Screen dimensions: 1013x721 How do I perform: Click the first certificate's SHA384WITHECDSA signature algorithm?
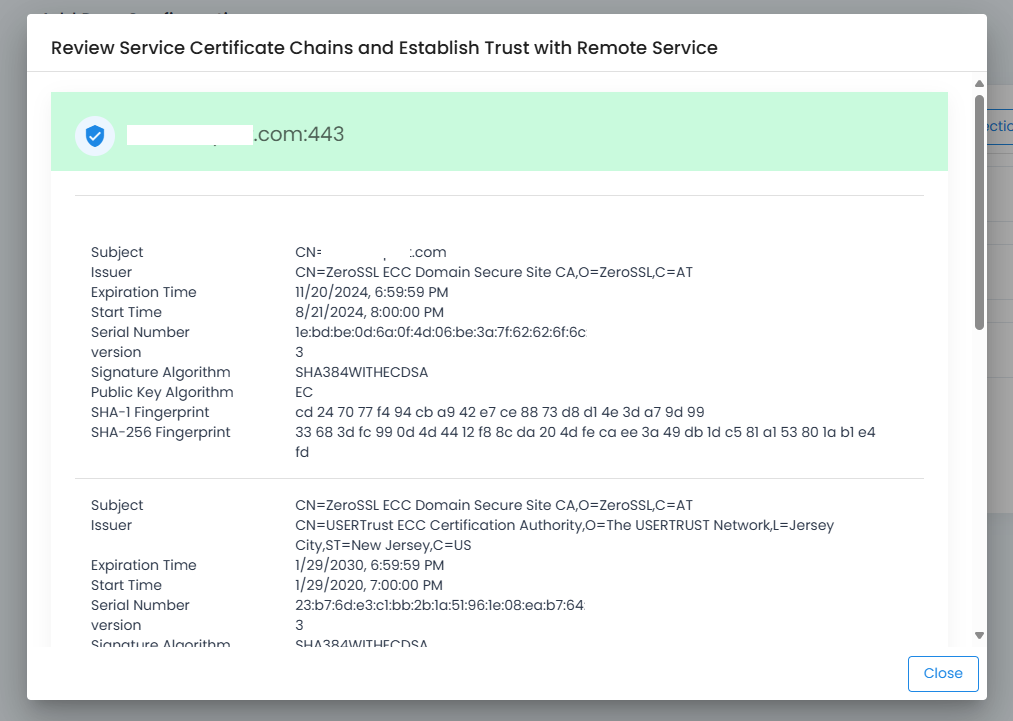361,372
